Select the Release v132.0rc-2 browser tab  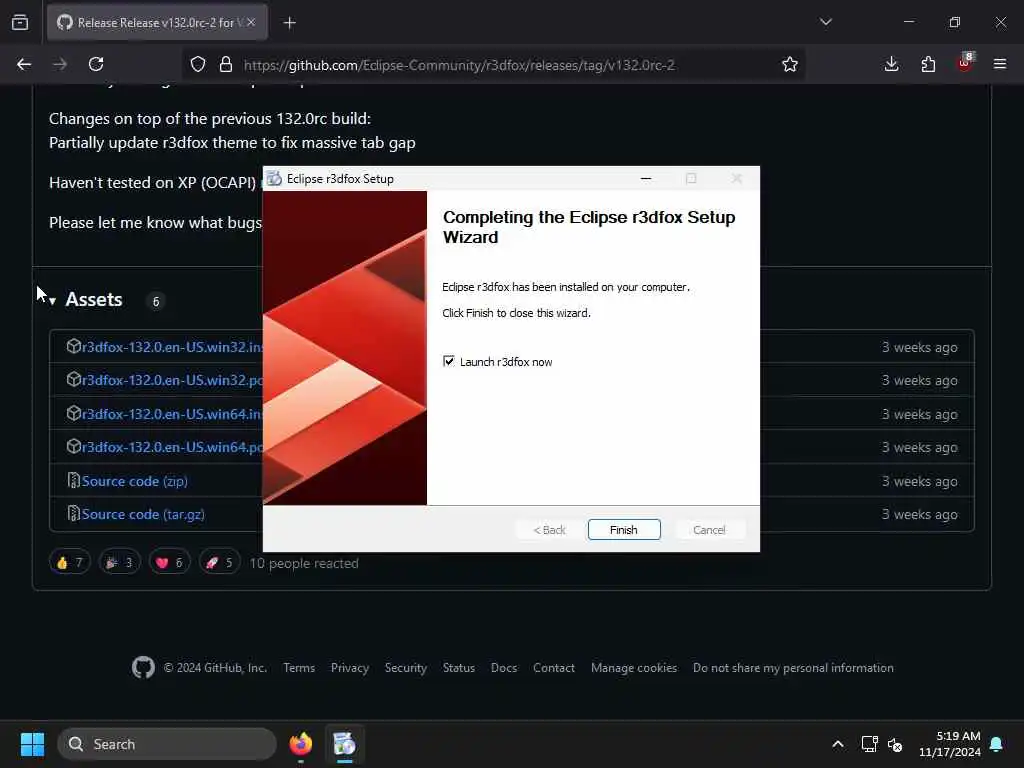(x=157, y=22)
